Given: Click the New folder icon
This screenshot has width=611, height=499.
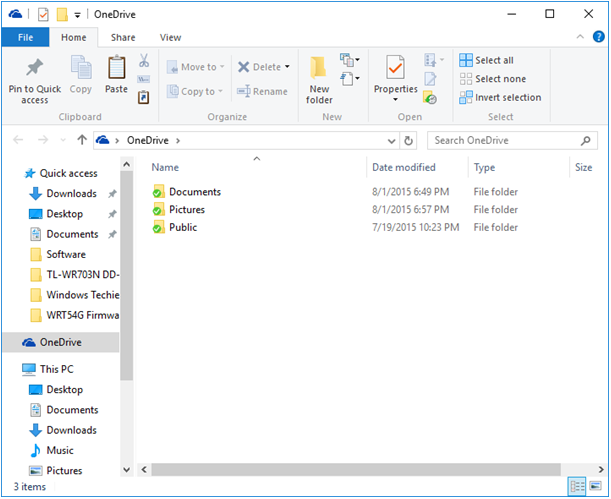Looking at the screenshot, I should coord(318,67).
